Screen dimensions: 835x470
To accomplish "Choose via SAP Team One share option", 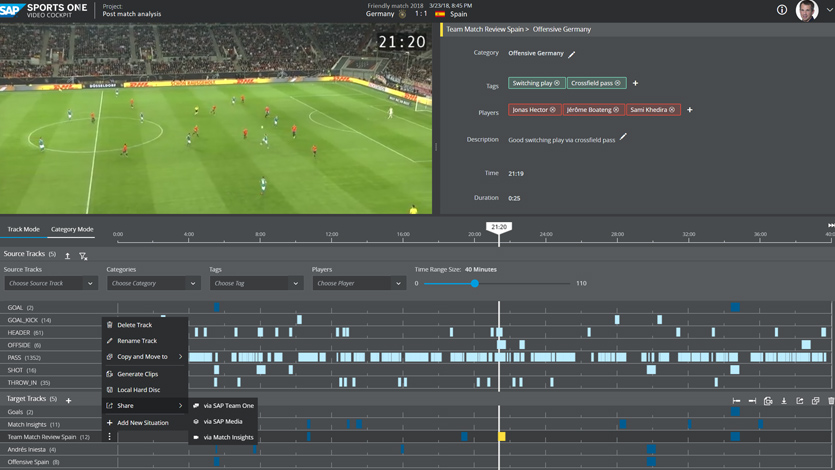I will tap(228, 406).
